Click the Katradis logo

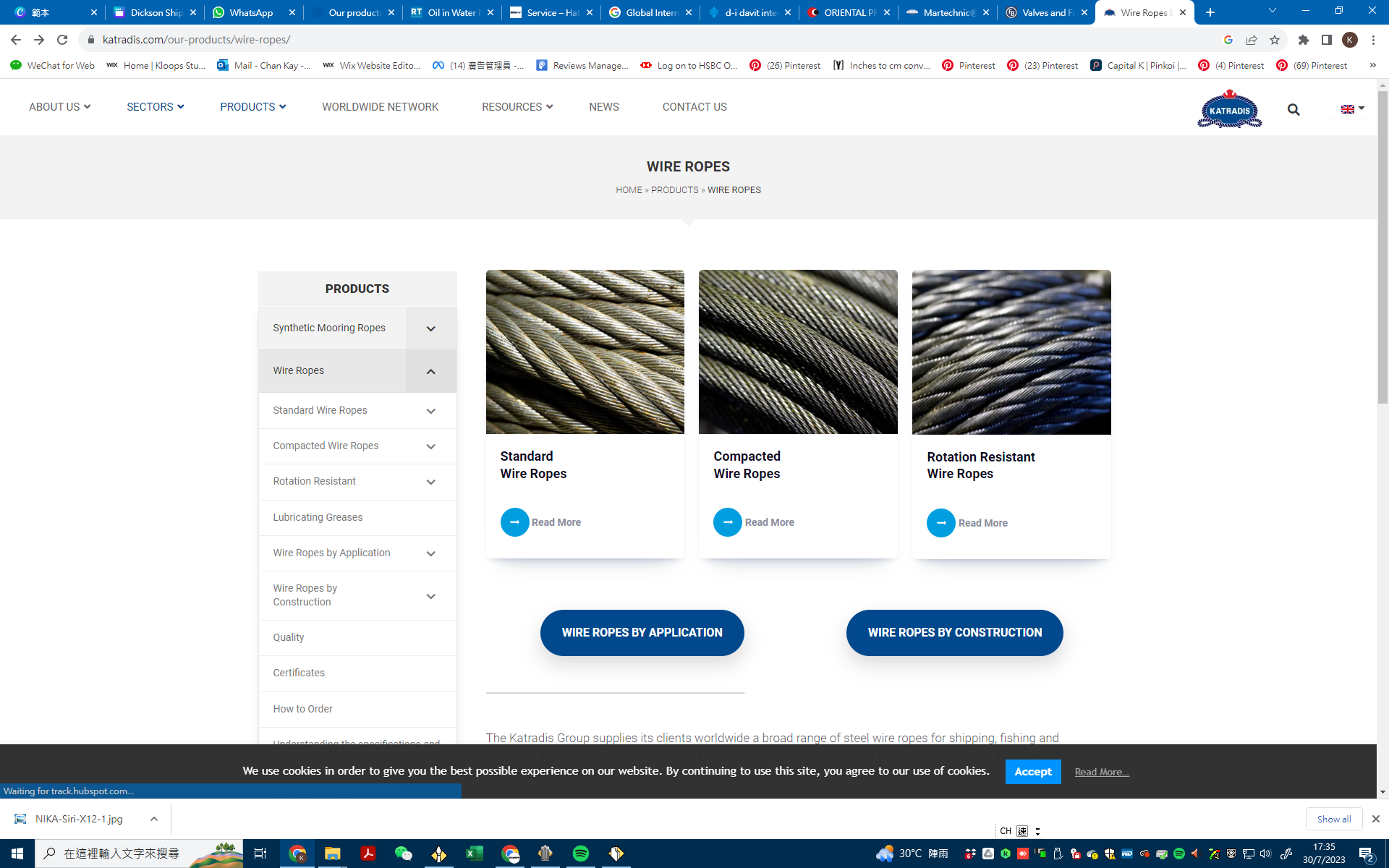coord(1229,109)
